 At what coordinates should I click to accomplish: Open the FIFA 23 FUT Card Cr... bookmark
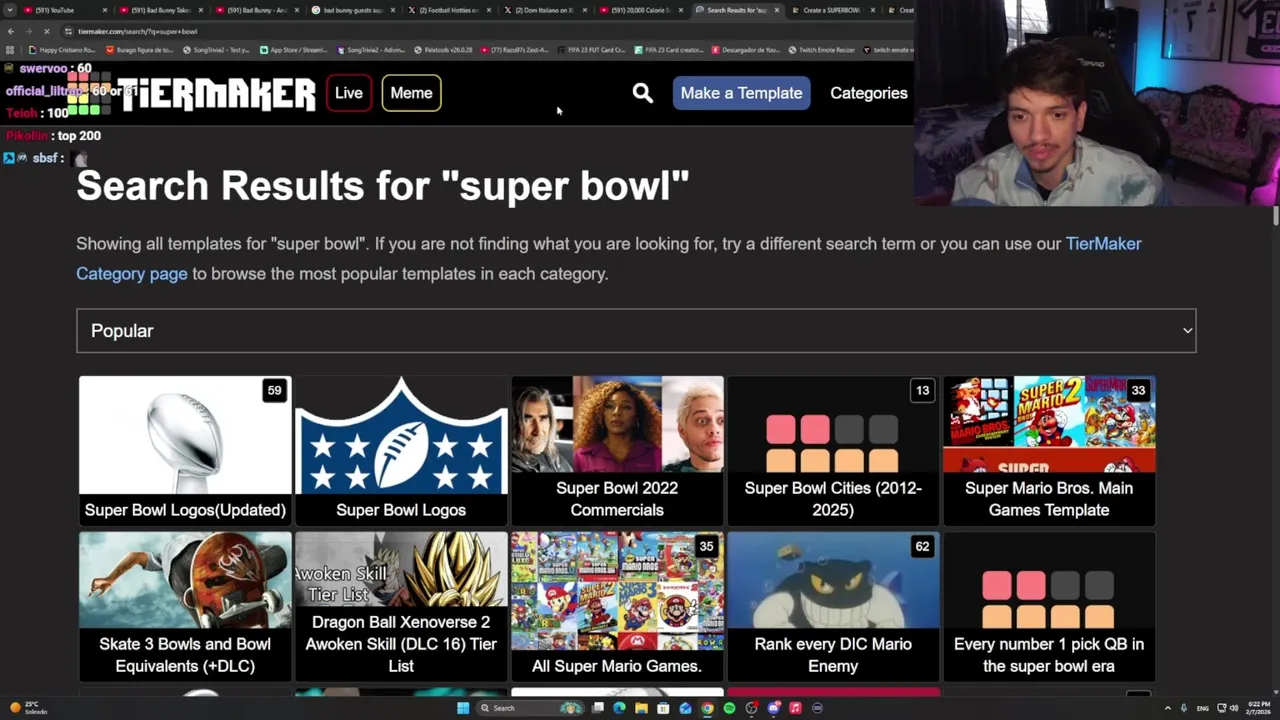click(x=590, y=50)
